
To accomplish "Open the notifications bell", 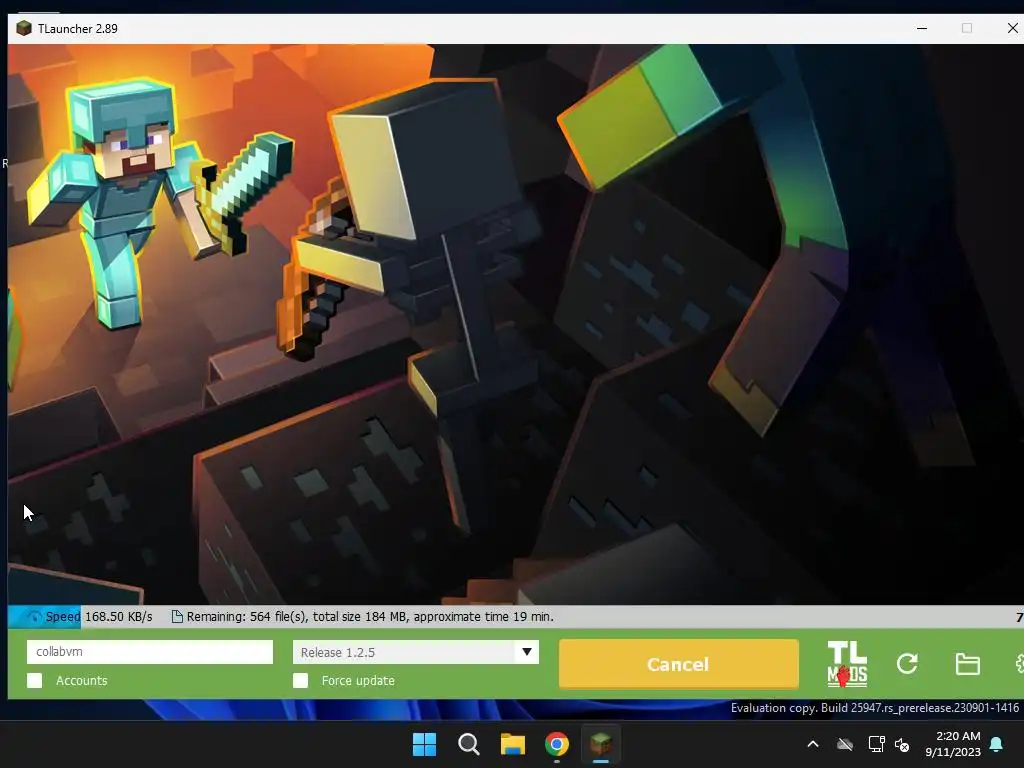I will (x=997, y=744).
